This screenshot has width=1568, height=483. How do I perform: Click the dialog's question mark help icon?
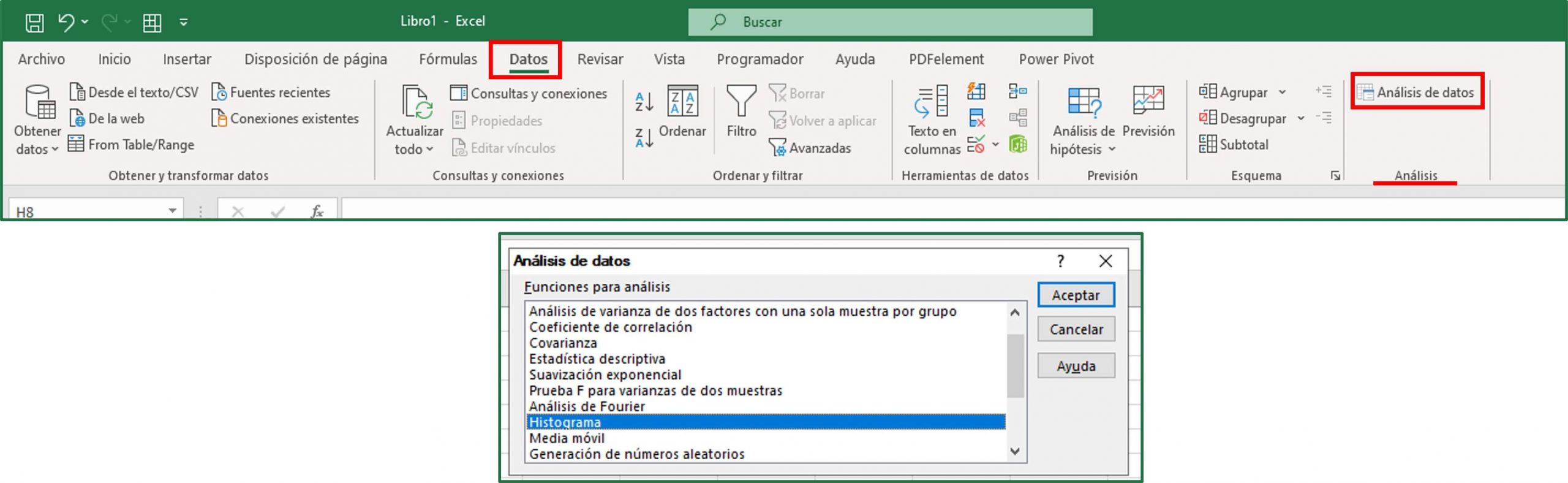[1060, 261]
